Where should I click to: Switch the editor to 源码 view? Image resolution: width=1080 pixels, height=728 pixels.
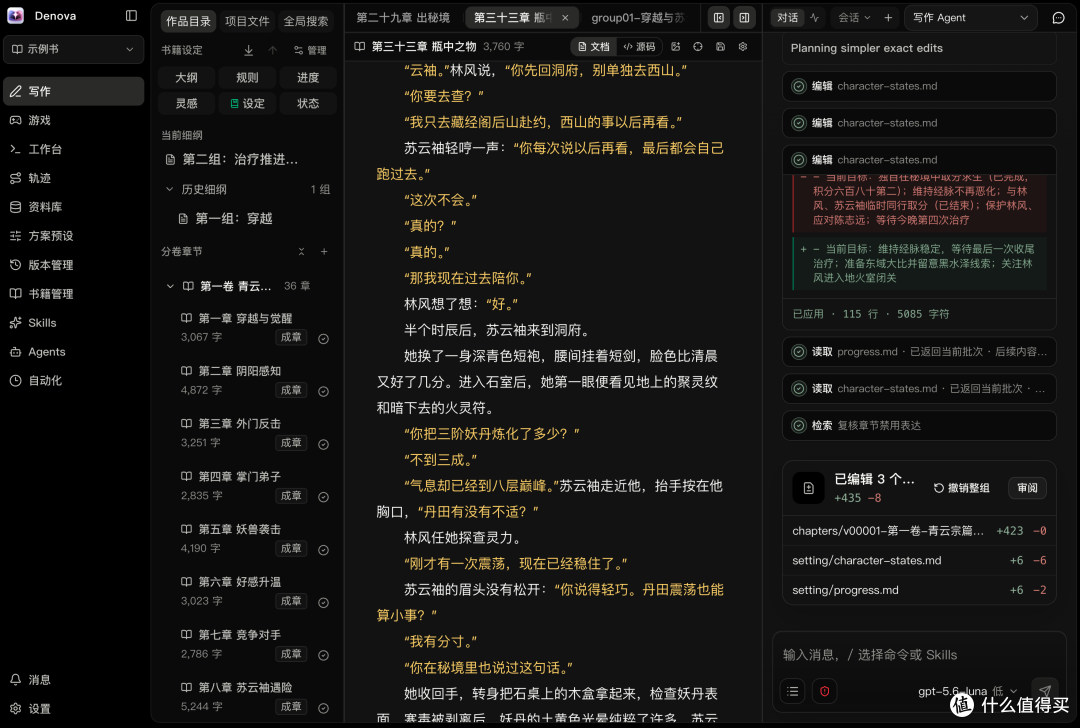tap(639, 47)
